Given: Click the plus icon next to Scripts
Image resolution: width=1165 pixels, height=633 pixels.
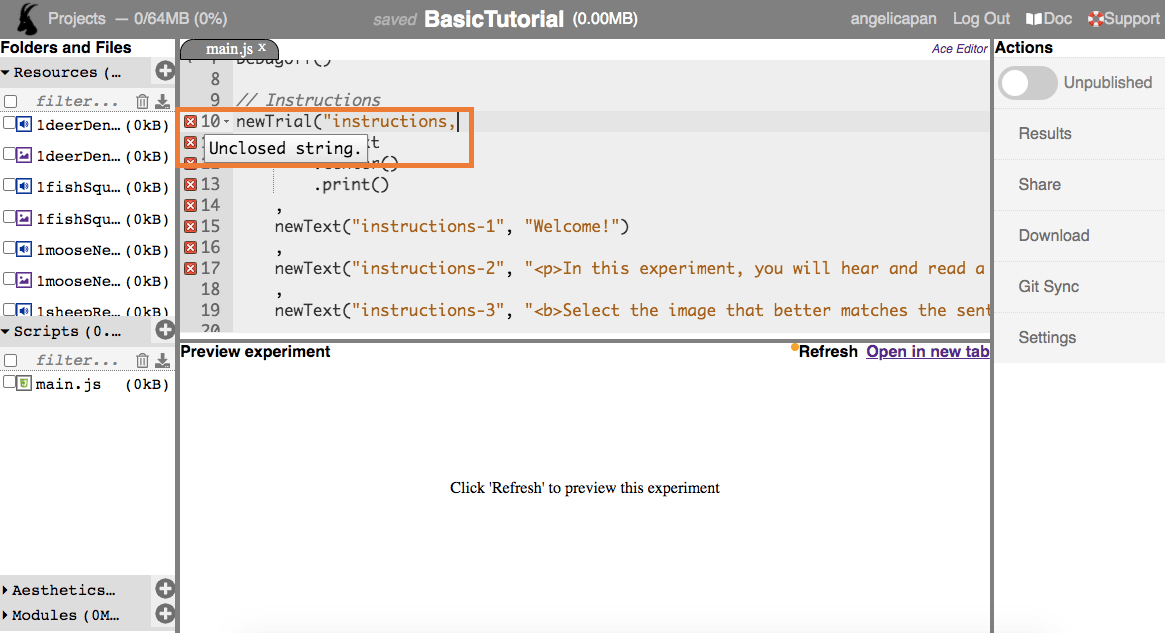Looking at the screenshot, I should (164, 329).
